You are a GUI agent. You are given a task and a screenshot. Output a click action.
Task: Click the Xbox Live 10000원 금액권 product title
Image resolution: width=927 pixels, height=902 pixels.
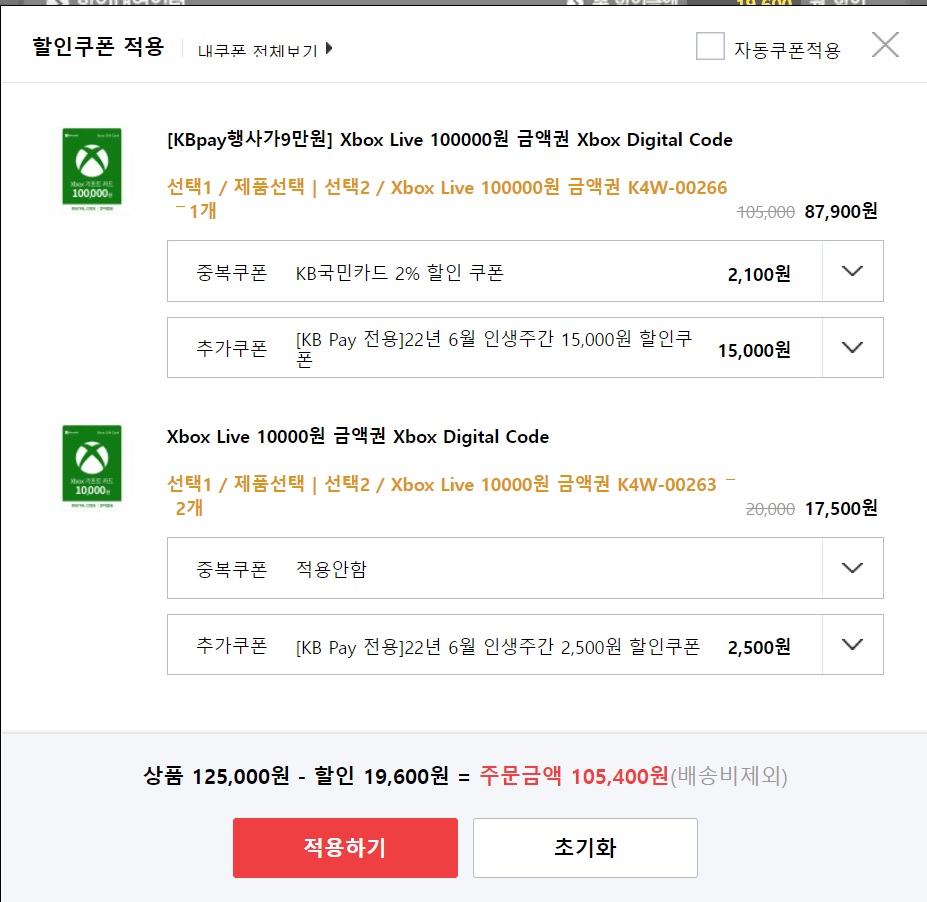[358, 437]
